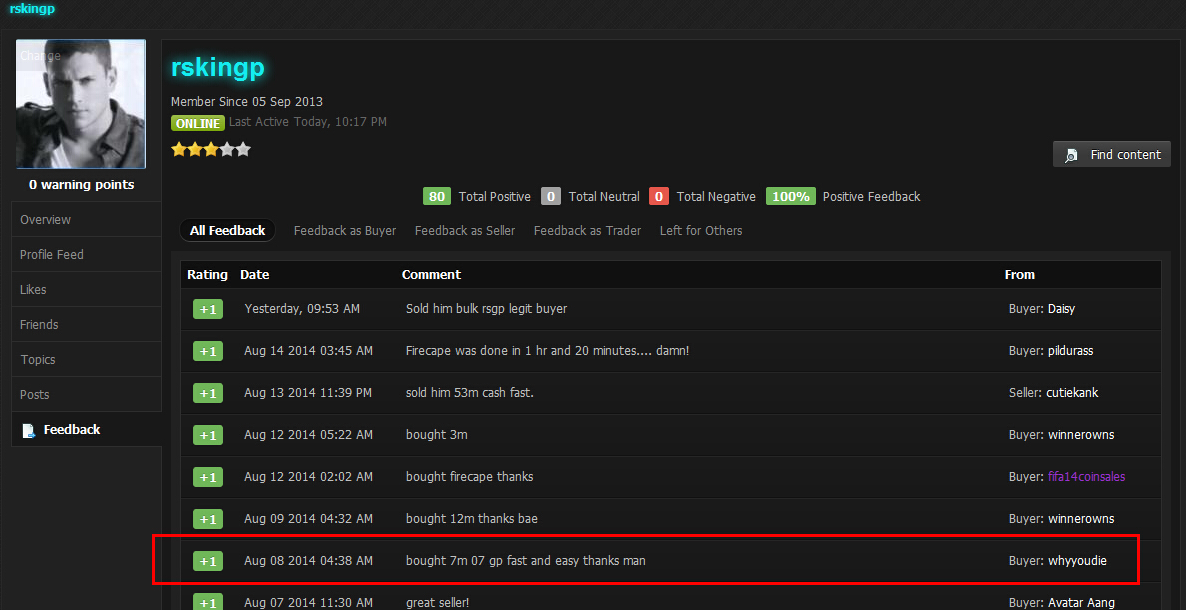
Task: Click 'Last Active Today, 10:17 PM' text
Action: 308,122
